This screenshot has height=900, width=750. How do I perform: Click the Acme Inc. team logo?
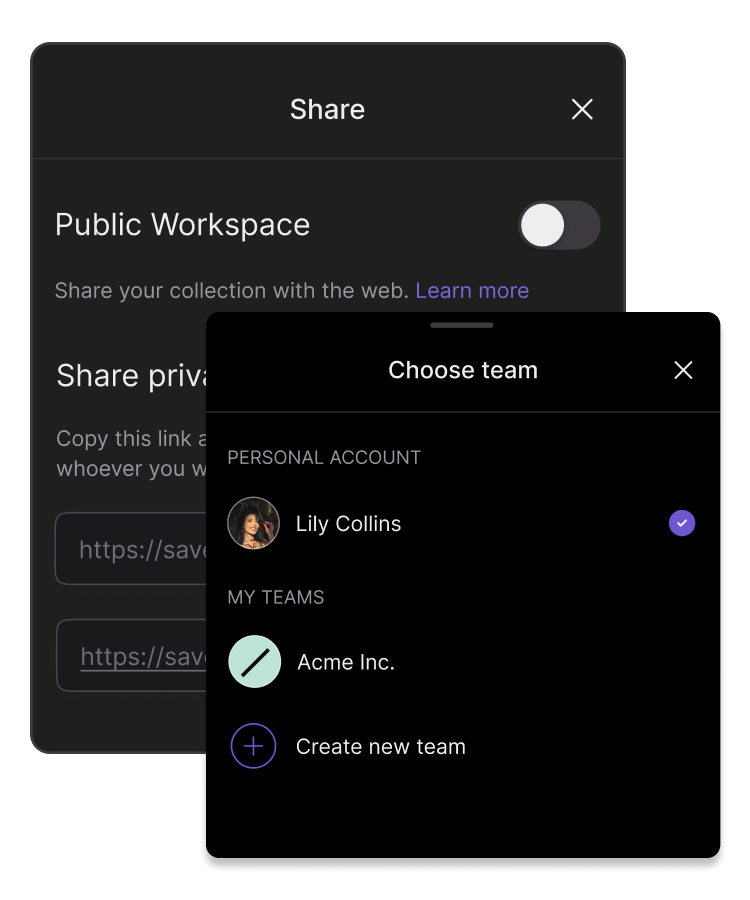point(255,662)
